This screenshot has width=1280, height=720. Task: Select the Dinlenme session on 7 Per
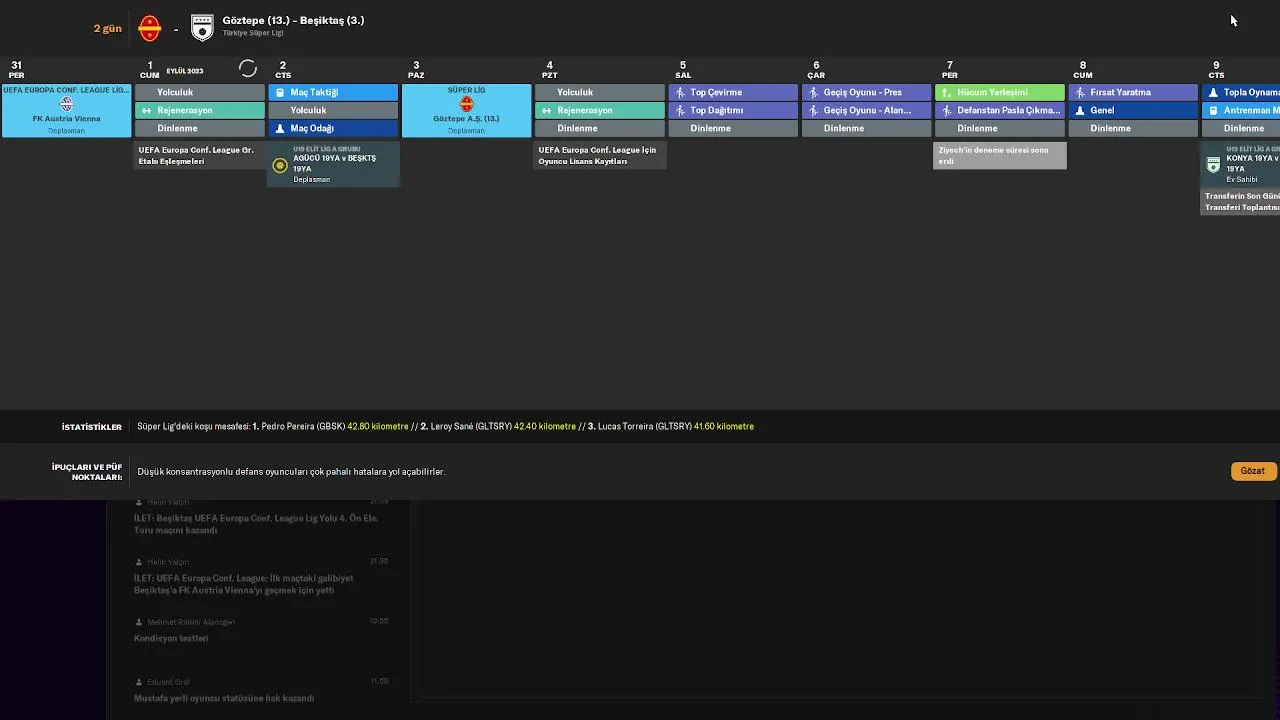pos(1000,128)
